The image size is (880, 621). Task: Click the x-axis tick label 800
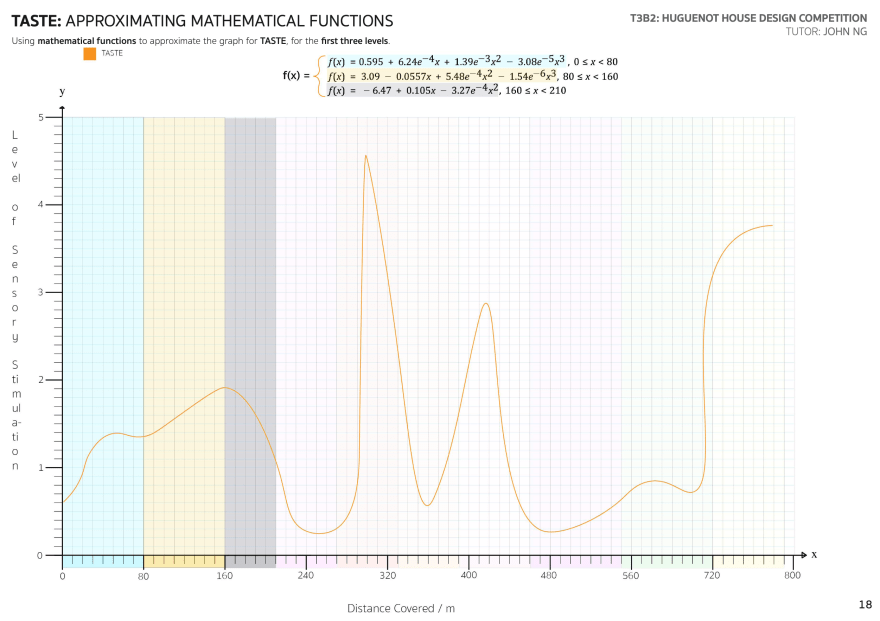792,576
